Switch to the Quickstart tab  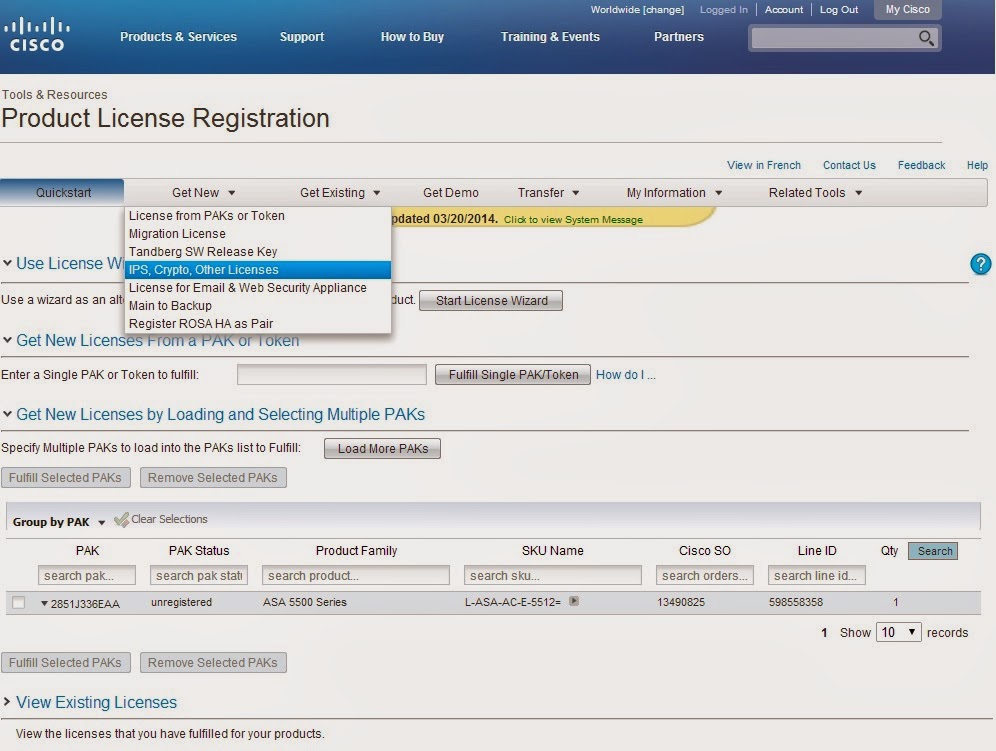tap(62, 193)
